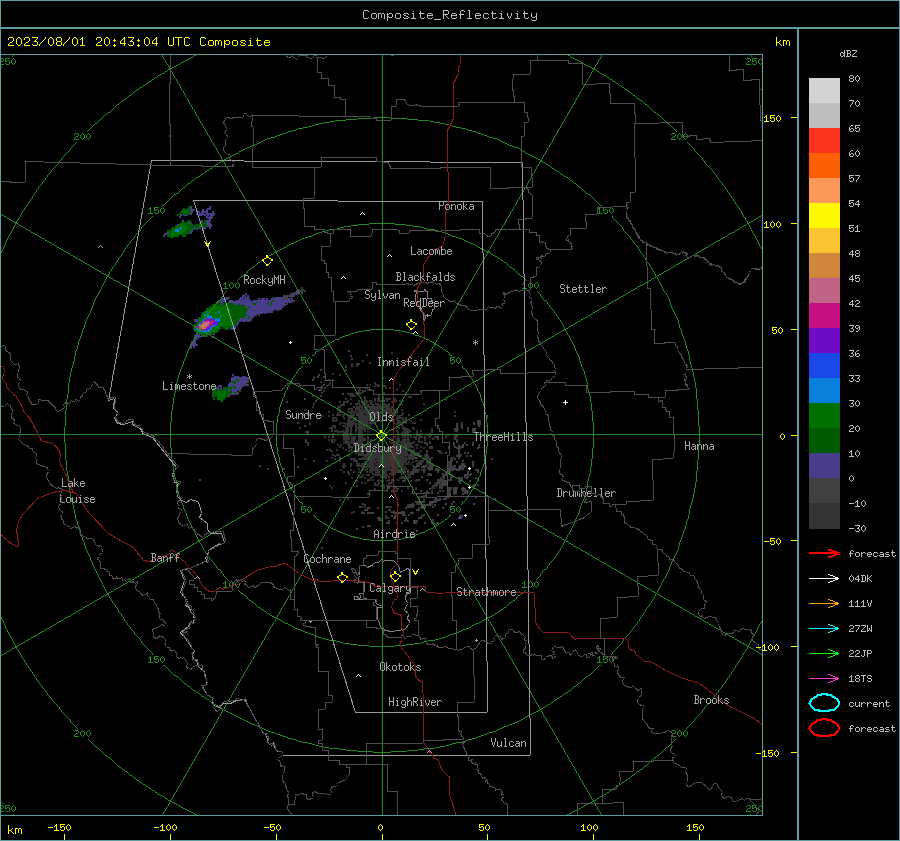This screenshot has height=841, width=900.
Task: Click the yellow diamond marker below Cochrane
Action: click(342, 578)
